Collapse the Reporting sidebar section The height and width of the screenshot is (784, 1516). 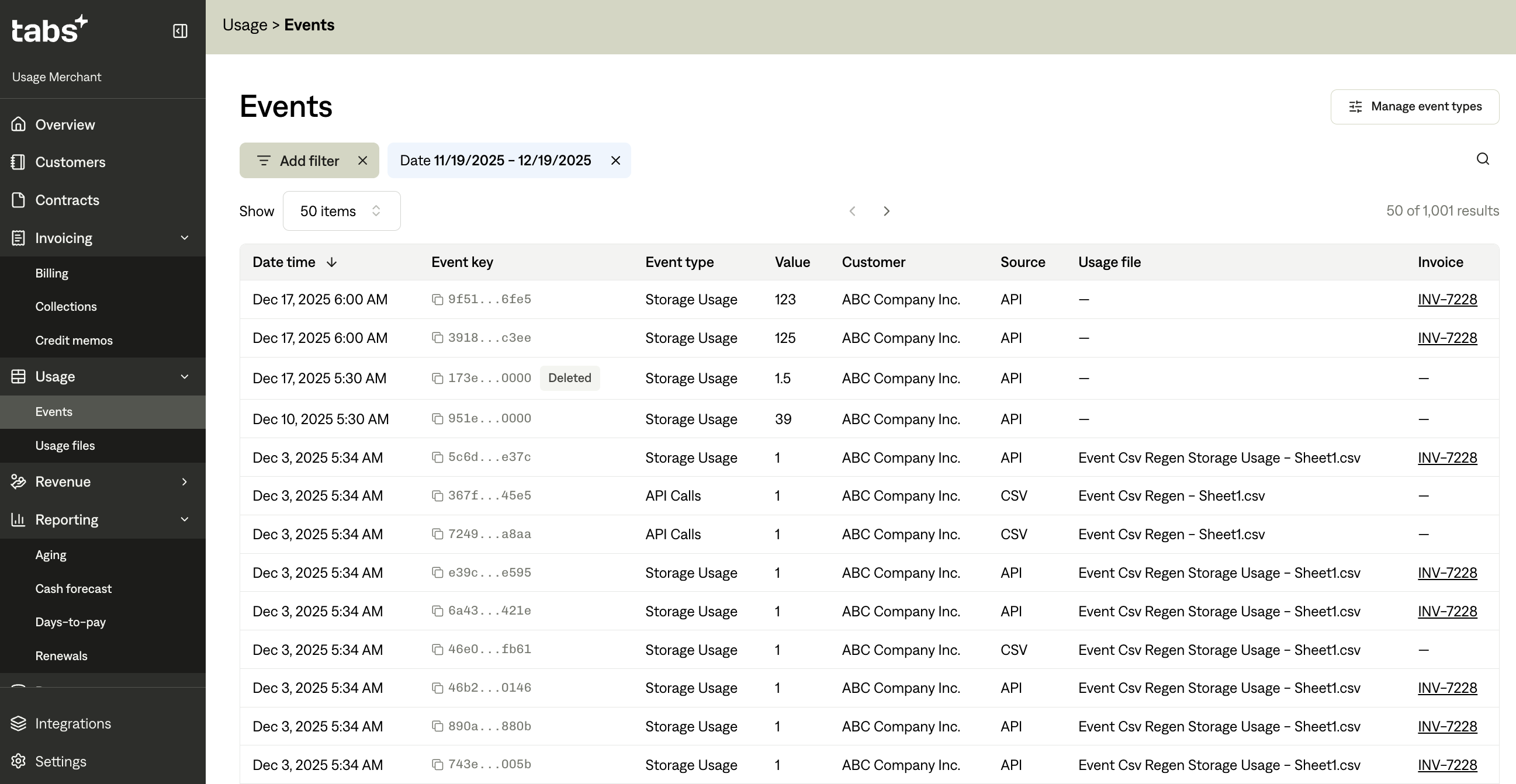pos(184,520)
